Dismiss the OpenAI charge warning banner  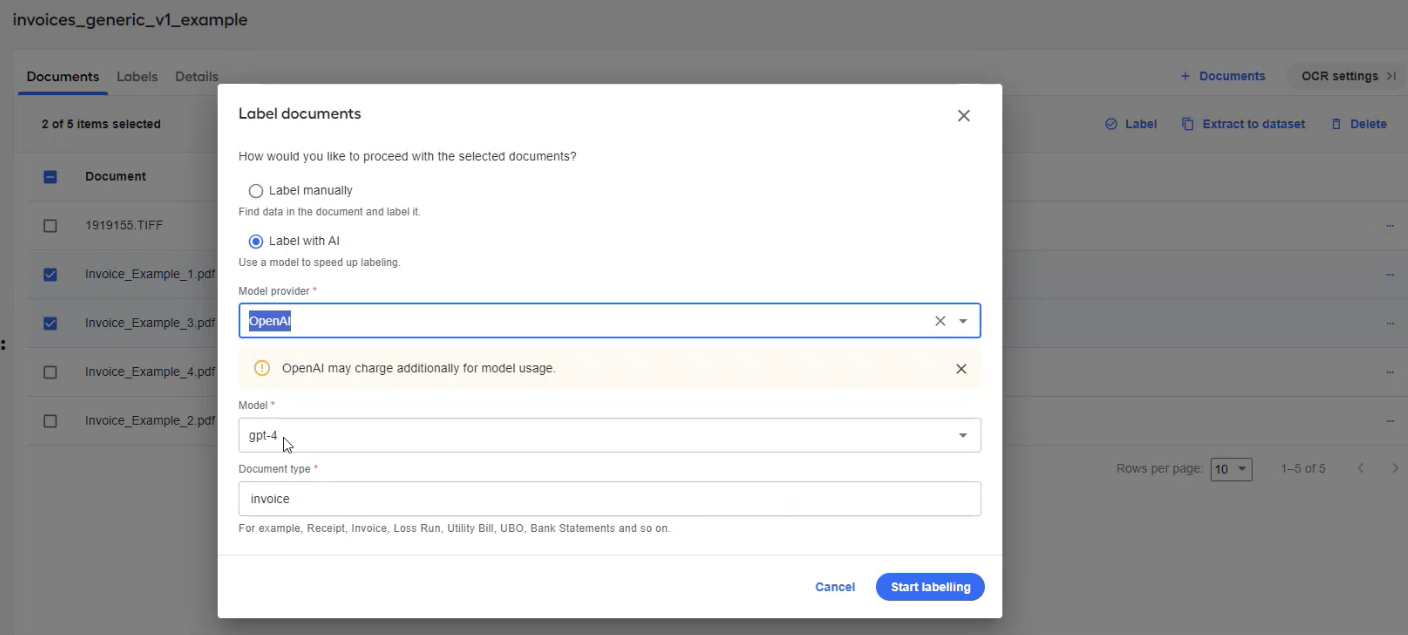pos(961,369)
